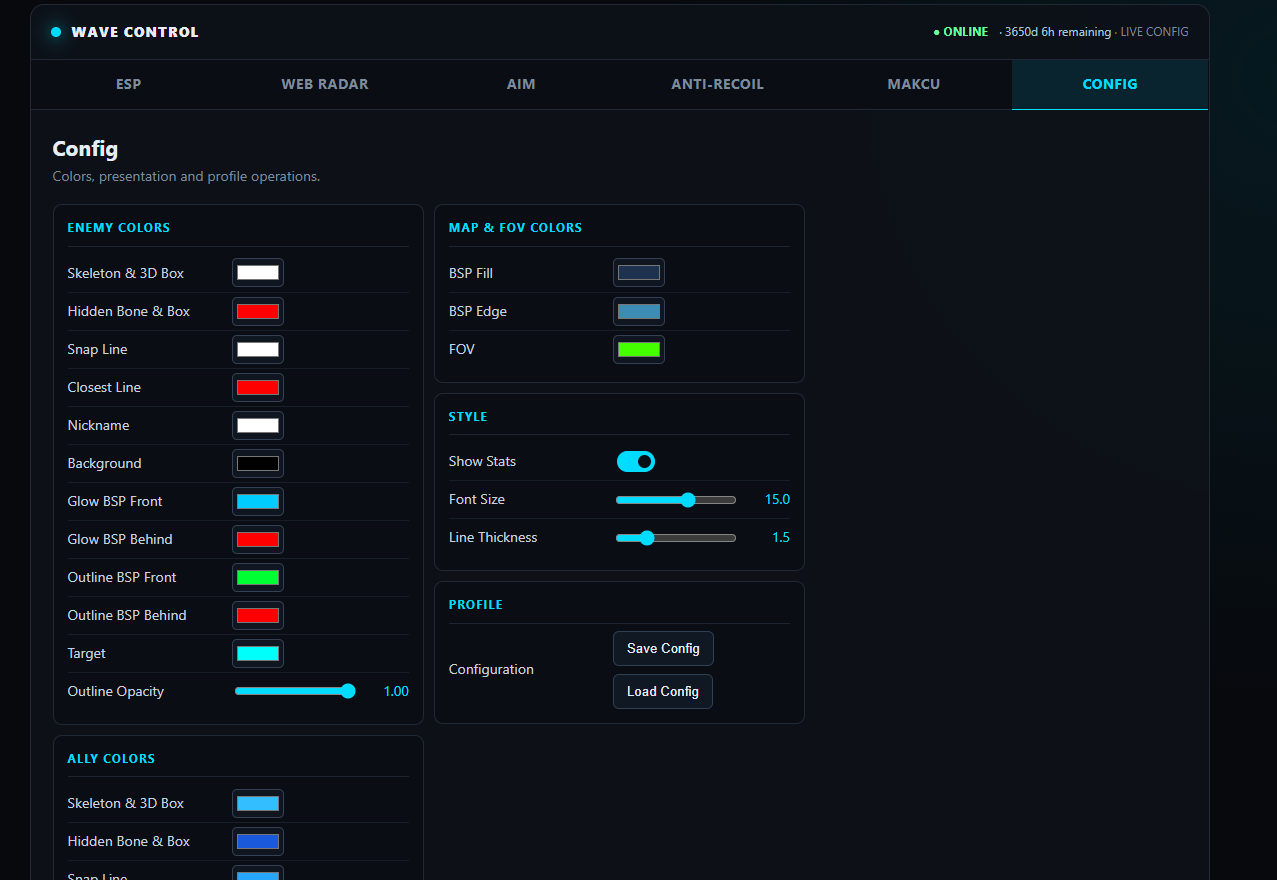Pick the enemy Snap Line color

[x=258, y=349]
